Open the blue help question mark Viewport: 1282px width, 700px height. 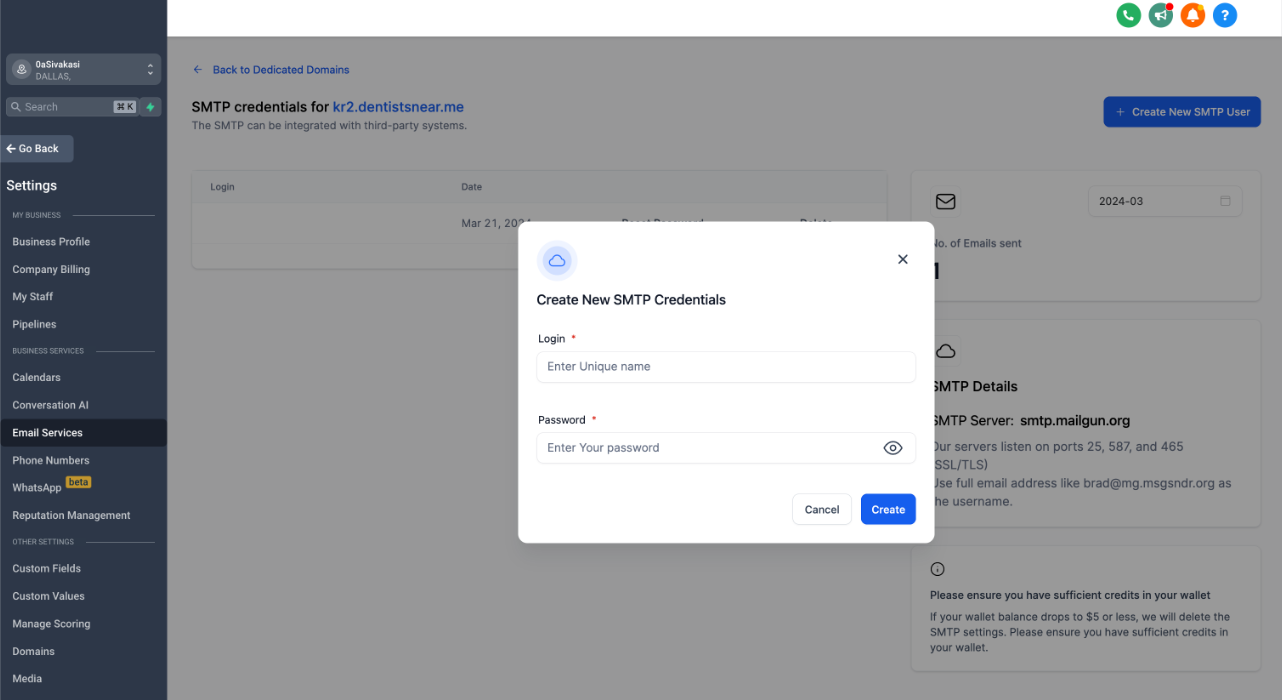tap(1224, 15)
